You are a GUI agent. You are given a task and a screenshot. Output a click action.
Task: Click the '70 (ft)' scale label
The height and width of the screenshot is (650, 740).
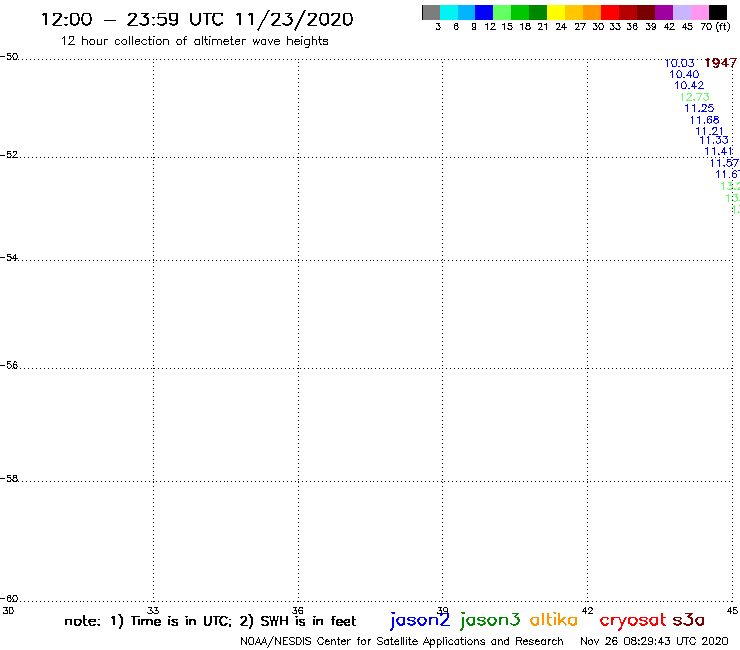(x=715, y=27)
